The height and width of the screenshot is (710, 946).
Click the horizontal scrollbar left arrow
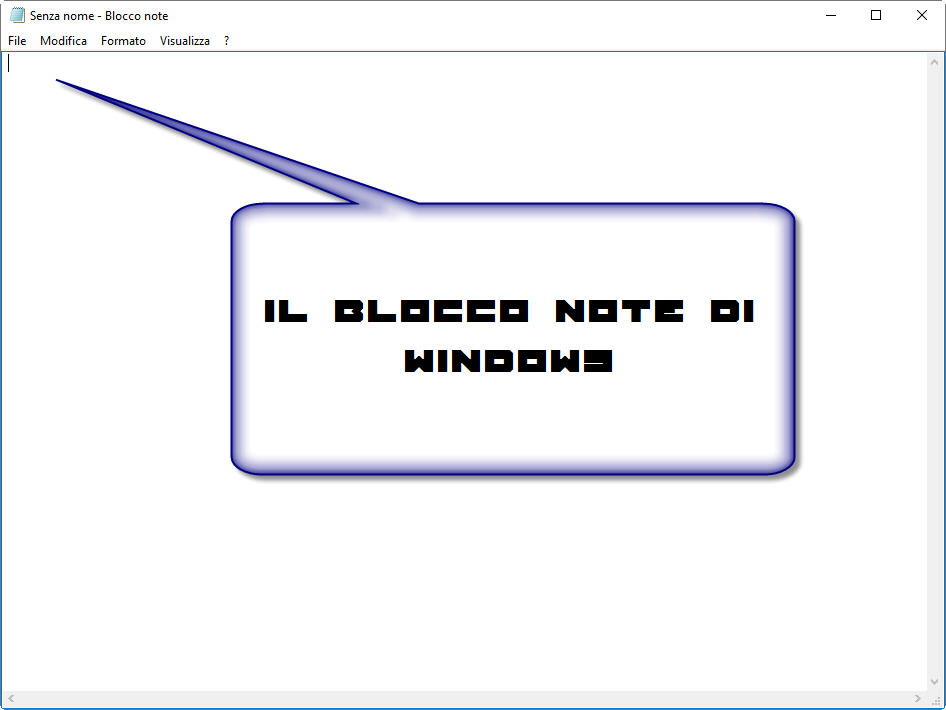11,699
